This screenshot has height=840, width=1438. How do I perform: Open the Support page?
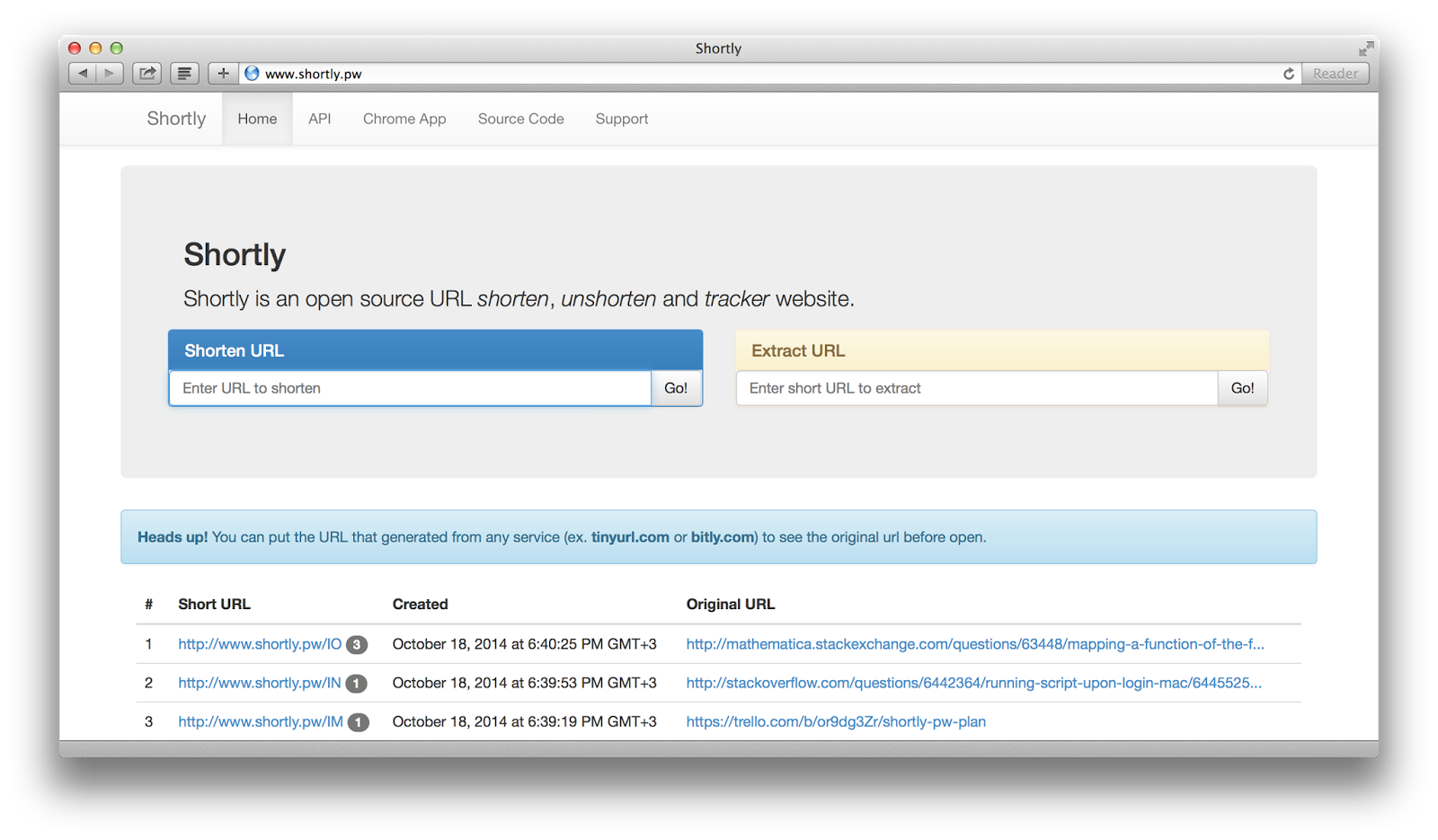[621, 119]
